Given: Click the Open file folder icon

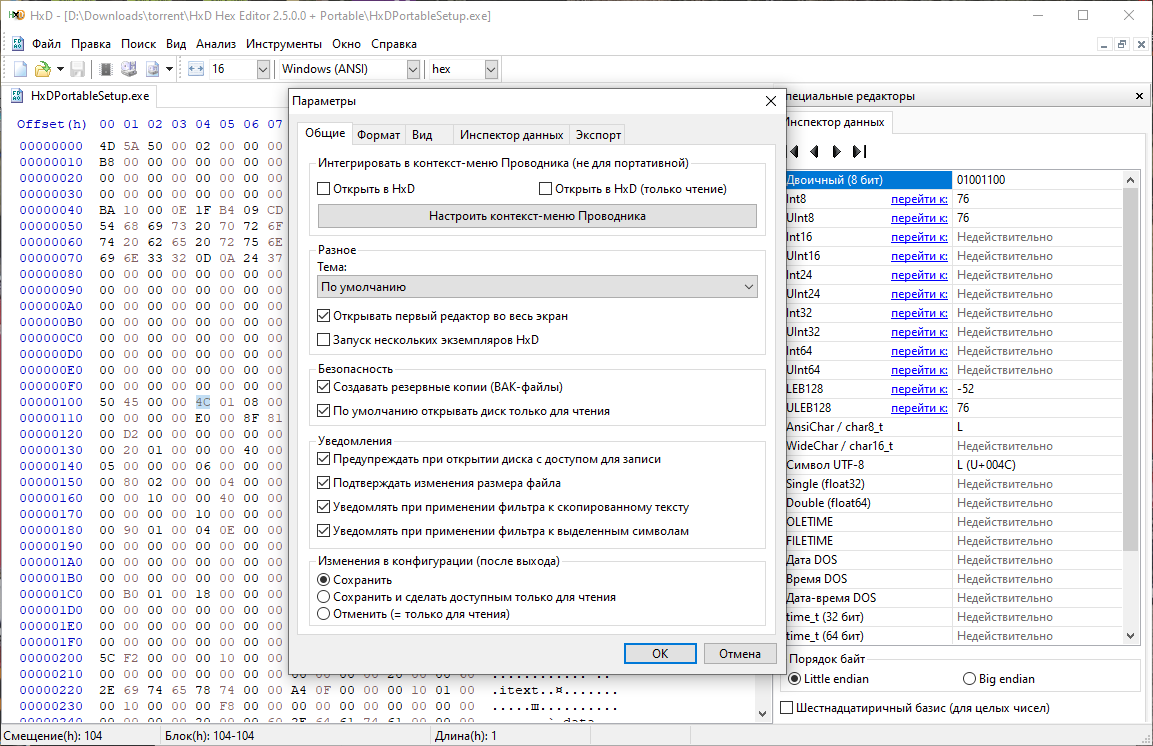Looking at the screenshot, I should coord(42,69).
